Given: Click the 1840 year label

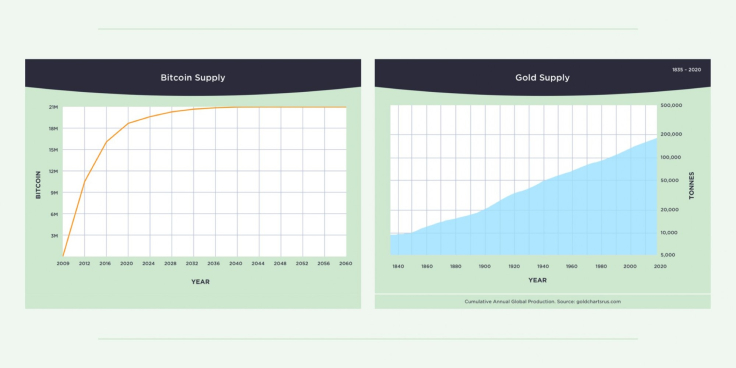Looking at the screenshot, I should (398, 267).
